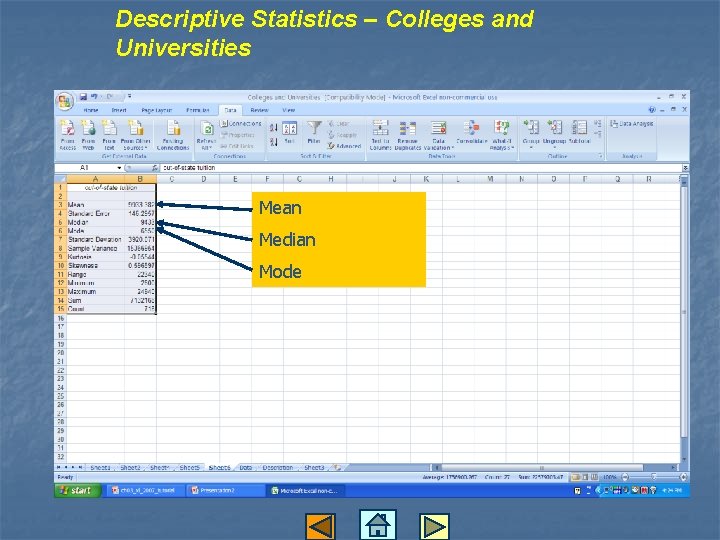720x540 pixels.
Task: Click the zoom slider control
Action: pos(653,477)
